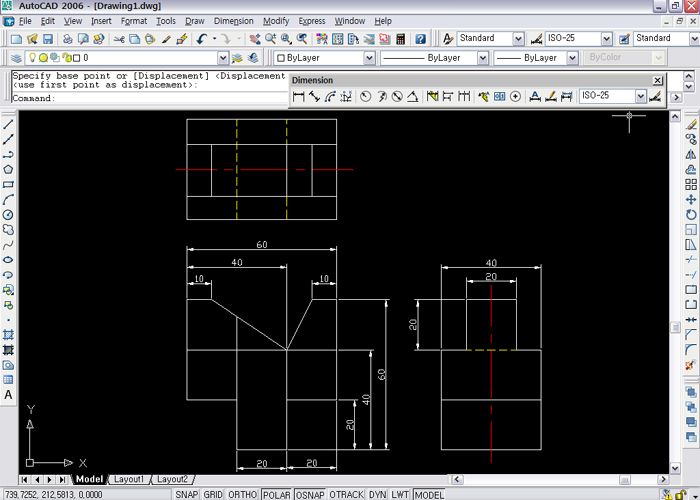This screenshot has width=700, height=500.
Task: Click the Command line input
Action: click(150, 98)
